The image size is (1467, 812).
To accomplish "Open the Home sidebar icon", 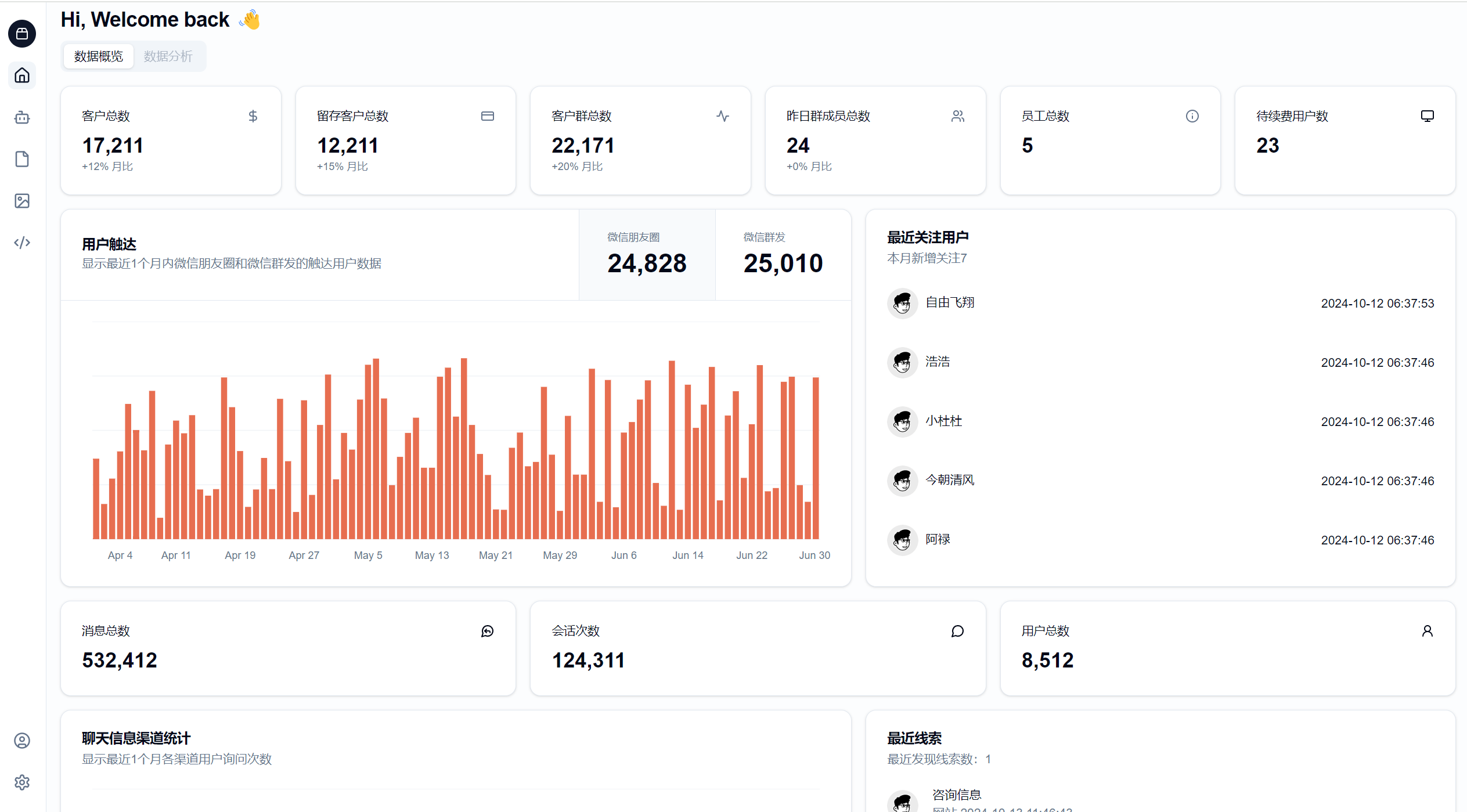I will 22,75.
